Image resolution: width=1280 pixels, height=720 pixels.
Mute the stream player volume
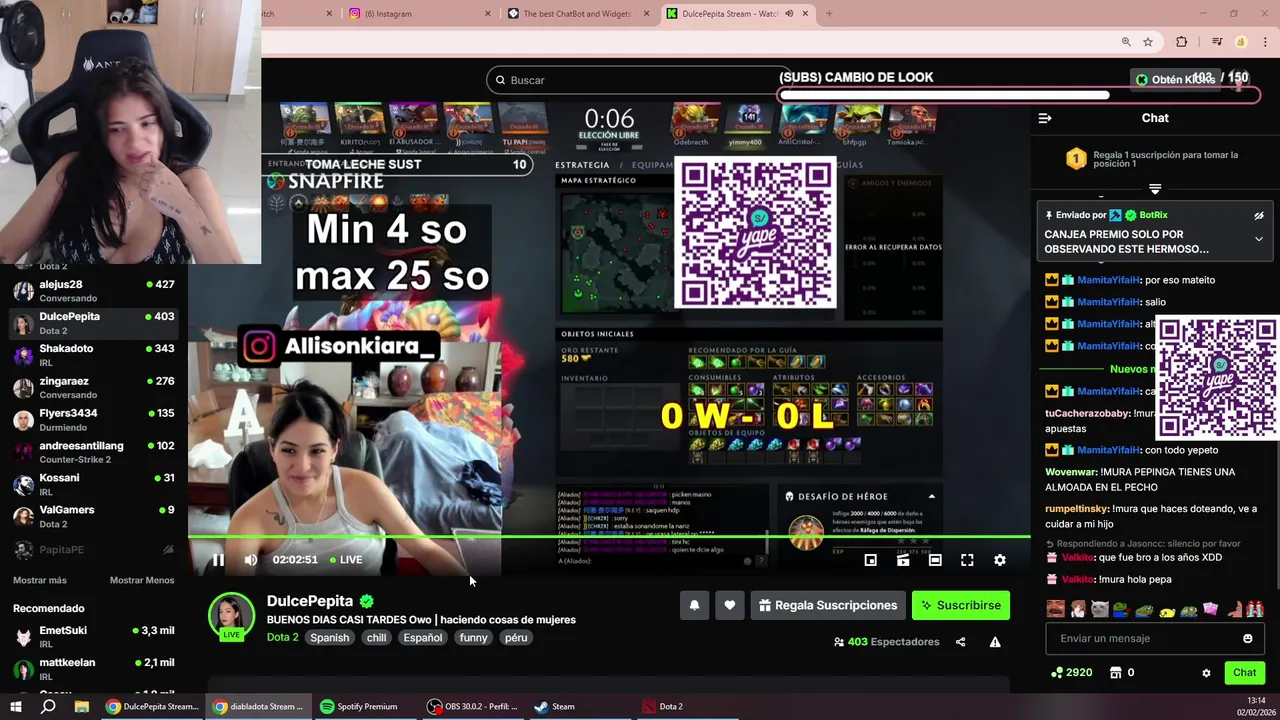(x=251, y=560)
